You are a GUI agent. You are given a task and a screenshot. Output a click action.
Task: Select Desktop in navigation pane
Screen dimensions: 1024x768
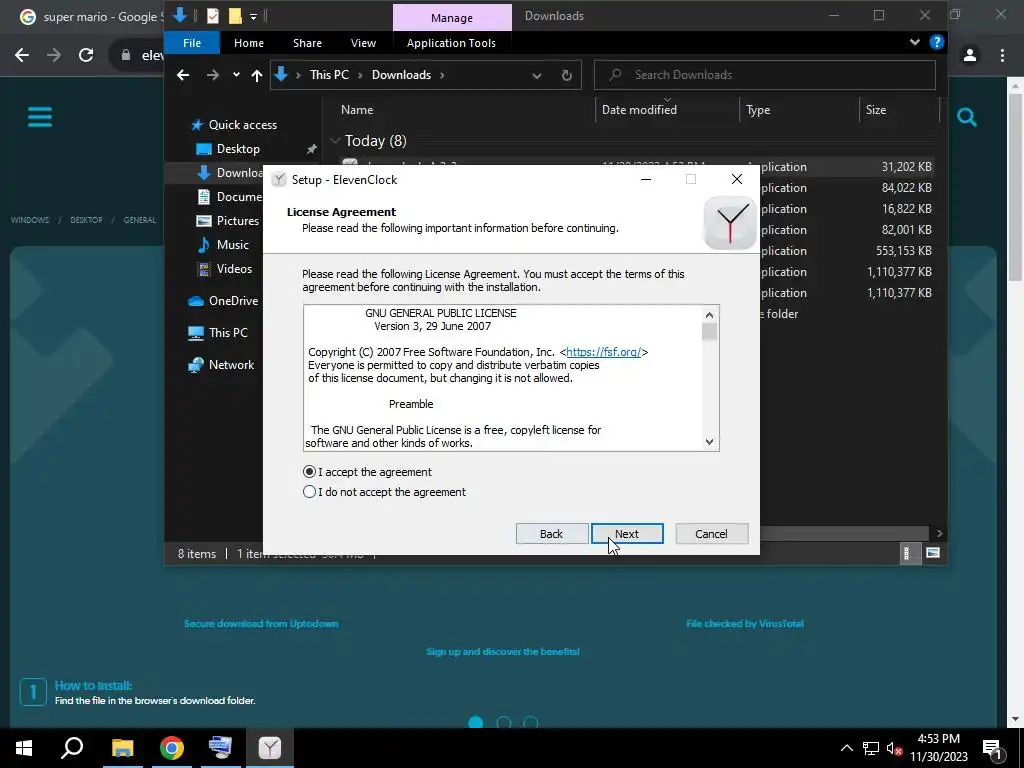(x=228, y=149)
